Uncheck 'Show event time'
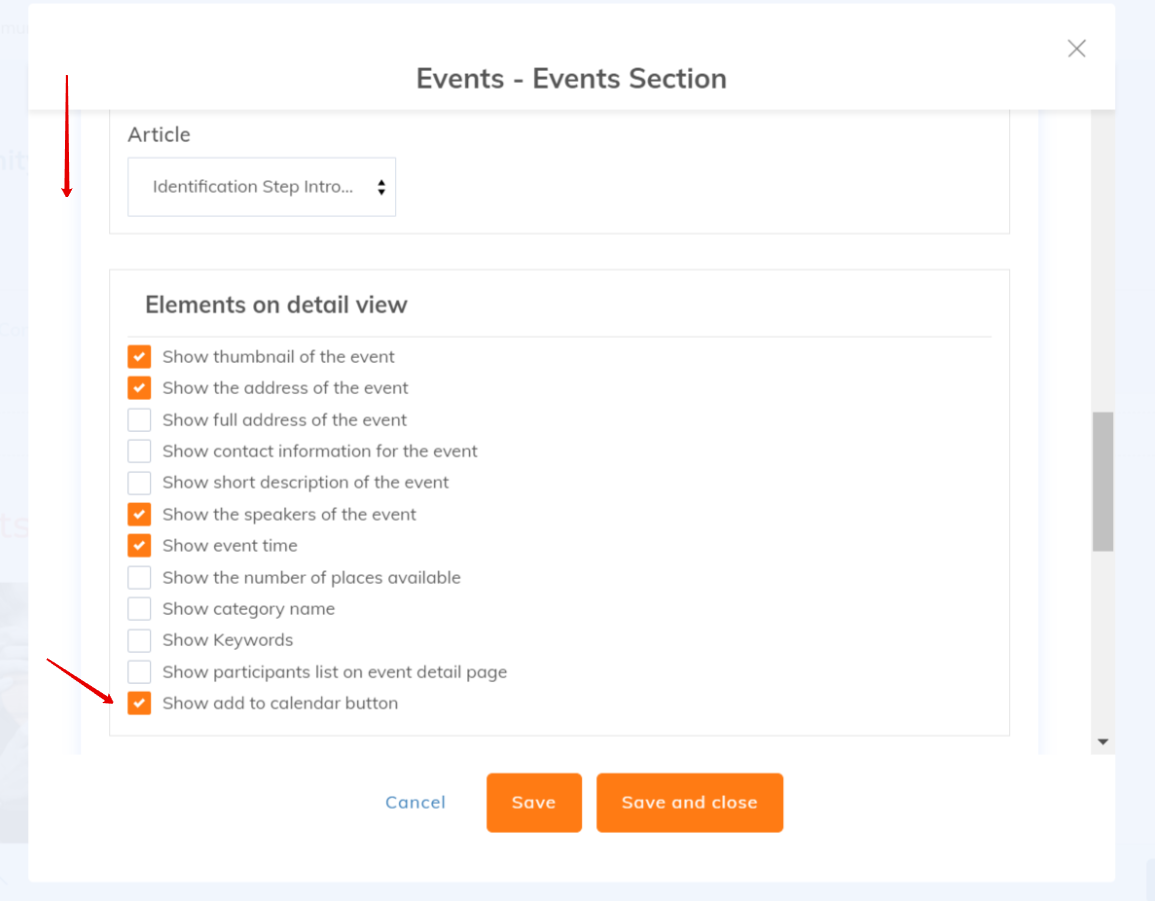Viewport: 1155px width, 901px height. pos(138,545)
